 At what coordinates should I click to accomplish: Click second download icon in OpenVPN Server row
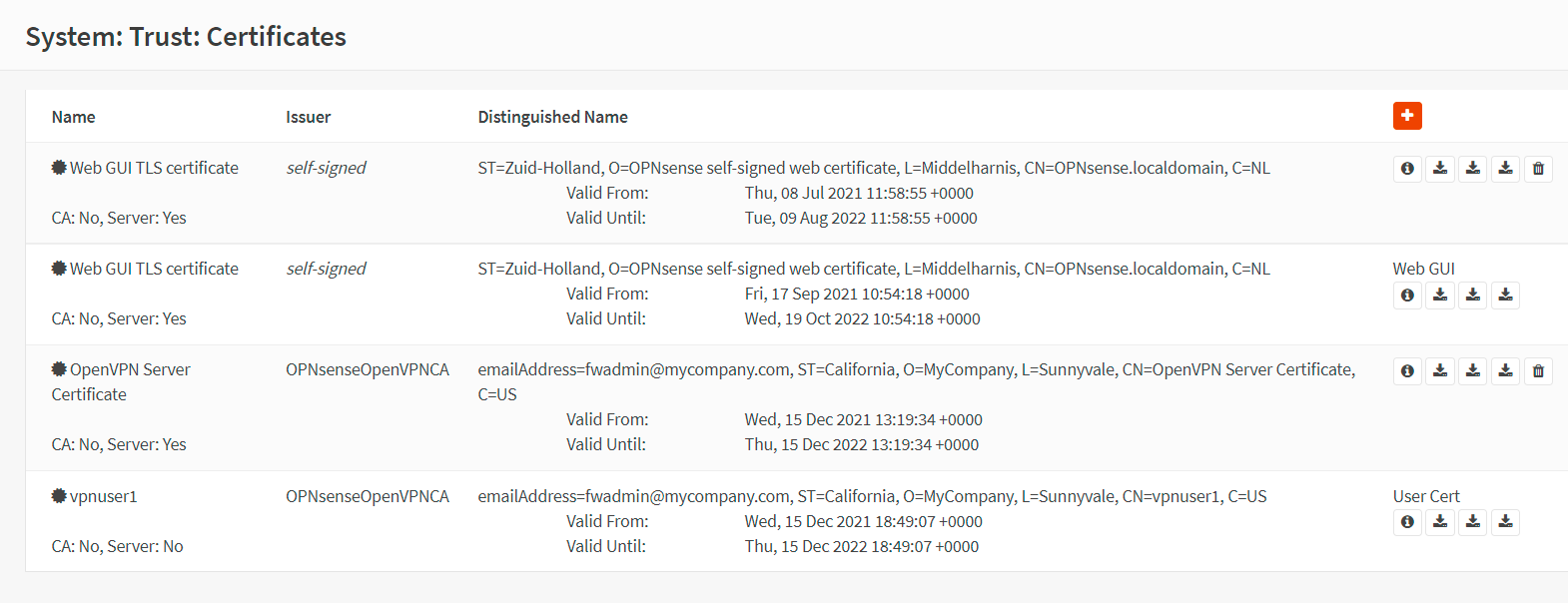pos(1473,371)
